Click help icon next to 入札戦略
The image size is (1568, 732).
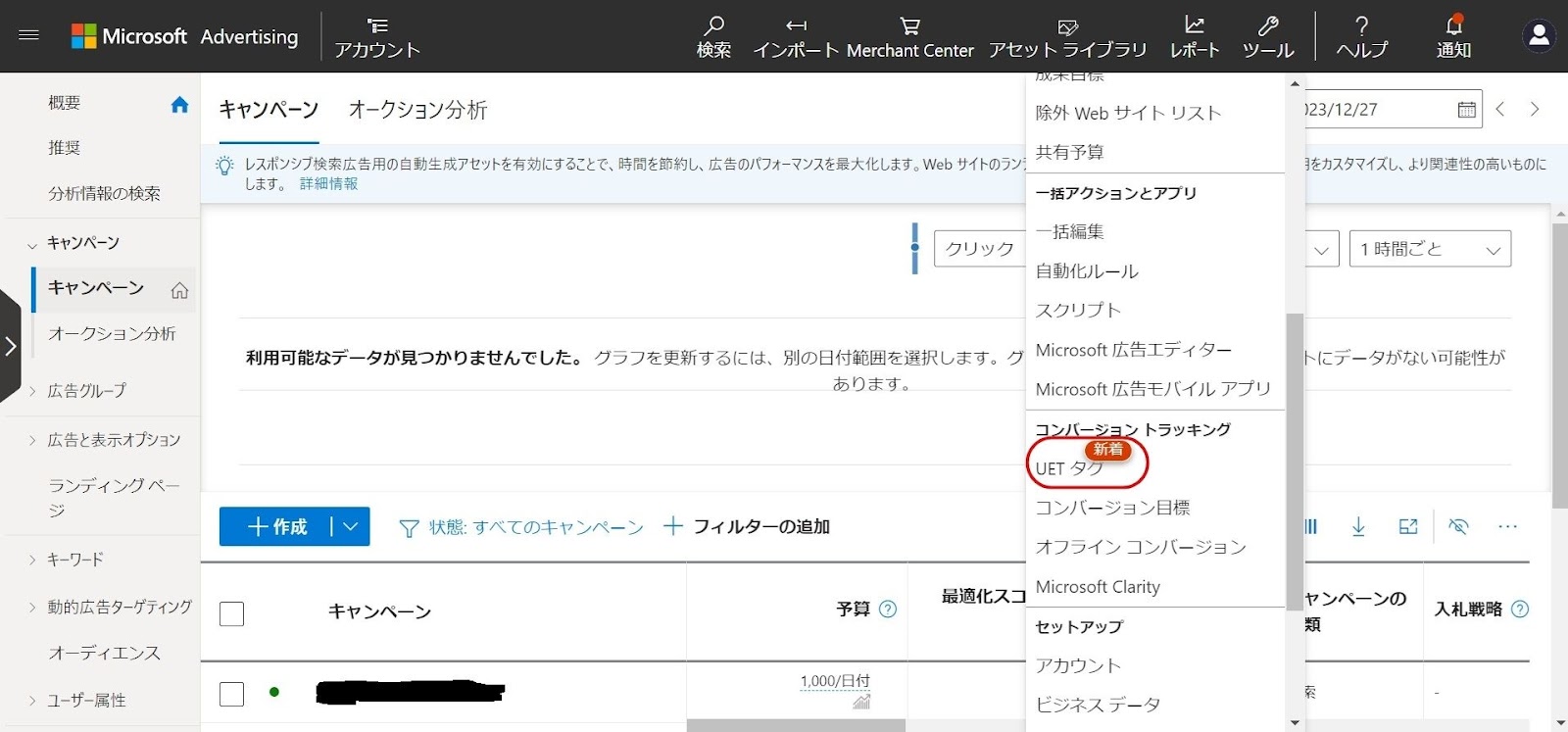click(x=1520, y=609)
